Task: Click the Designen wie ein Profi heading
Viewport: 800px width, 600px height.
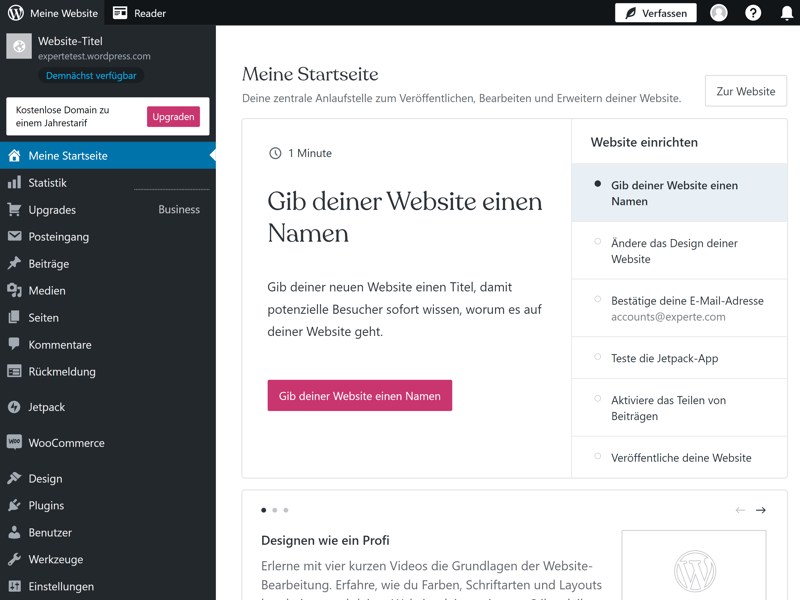Action: point(325,540)
